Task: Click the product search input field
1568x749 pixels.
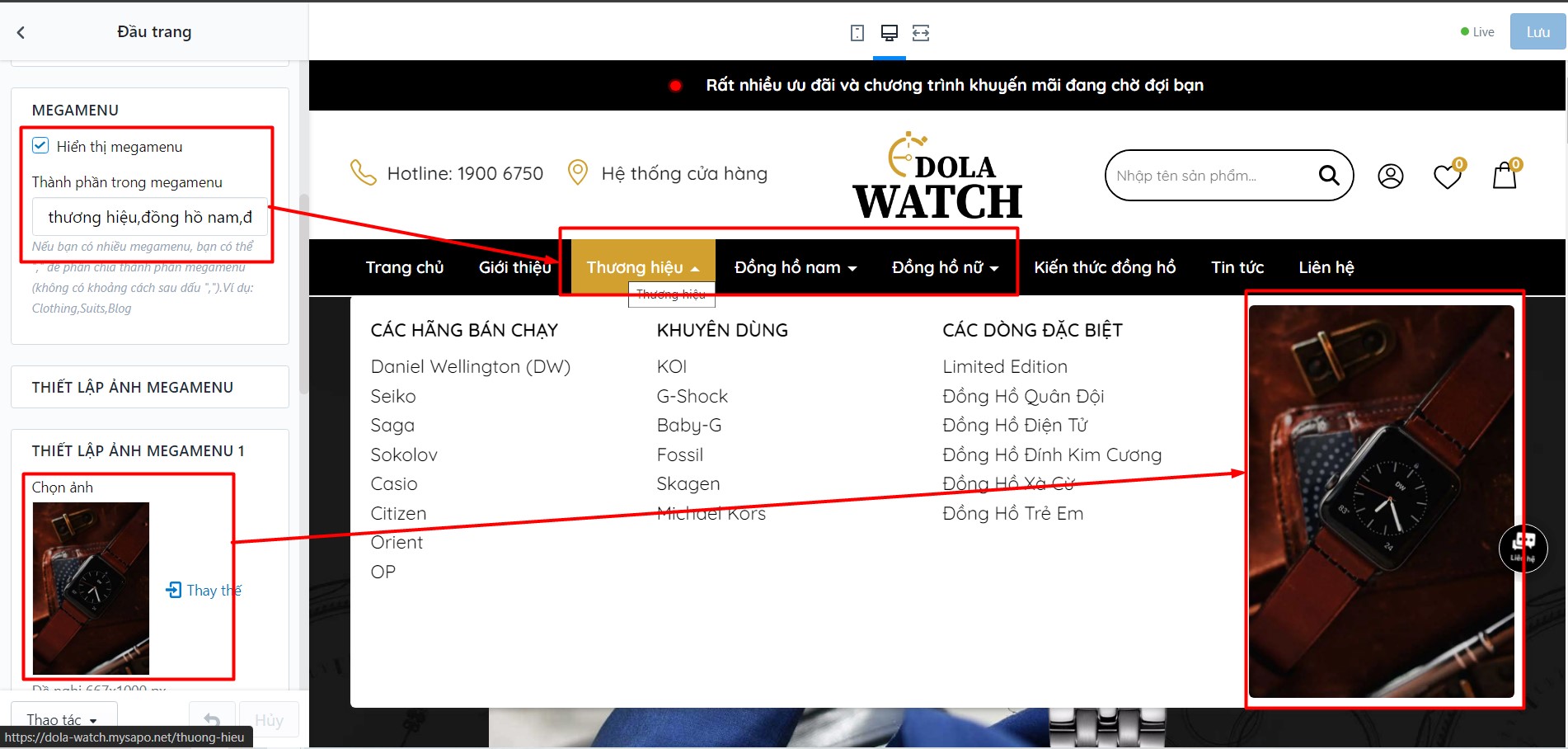Action: coord(1212,175)
